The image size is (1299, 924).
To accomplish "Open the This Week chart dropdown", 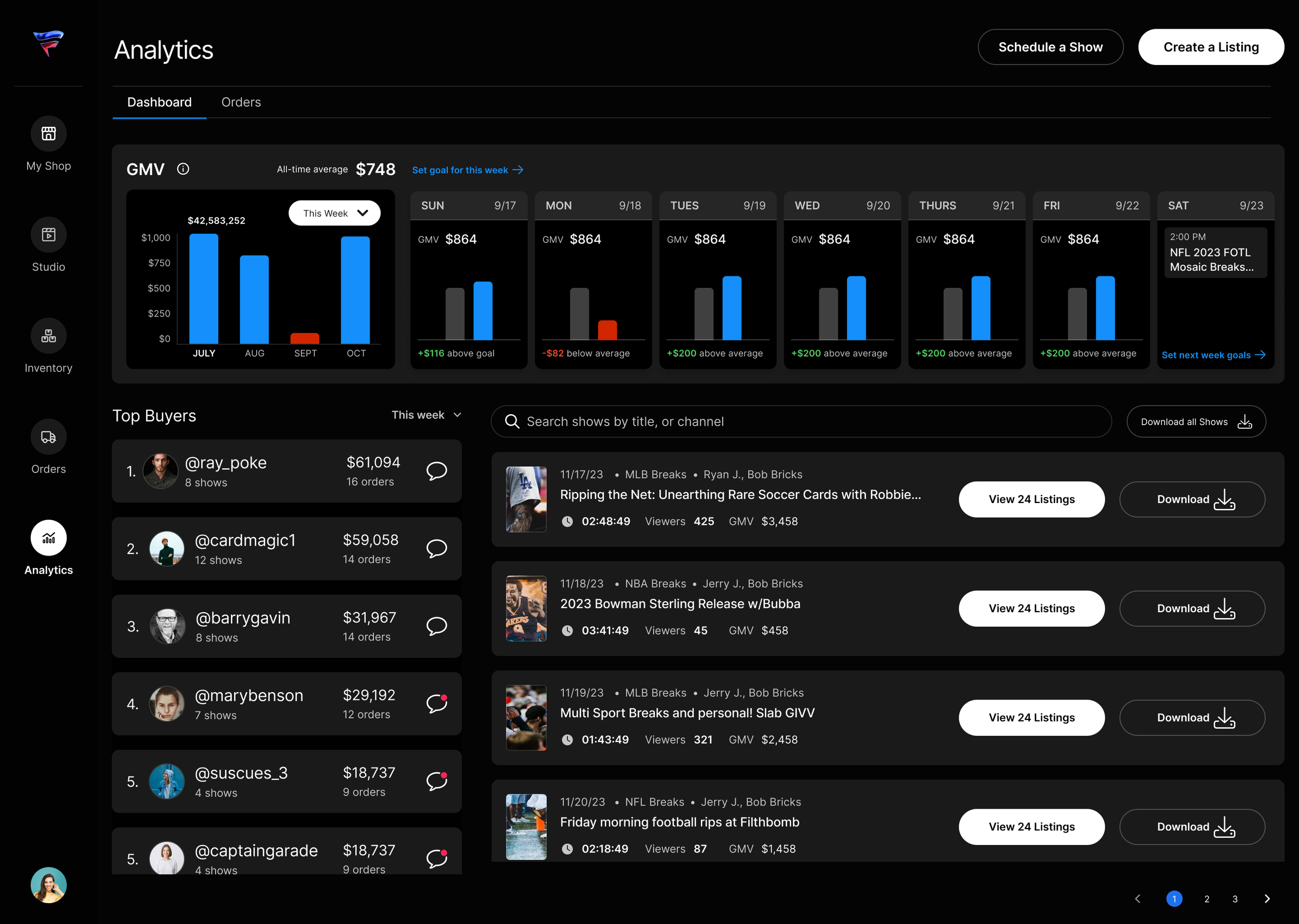I will (335, 213).
